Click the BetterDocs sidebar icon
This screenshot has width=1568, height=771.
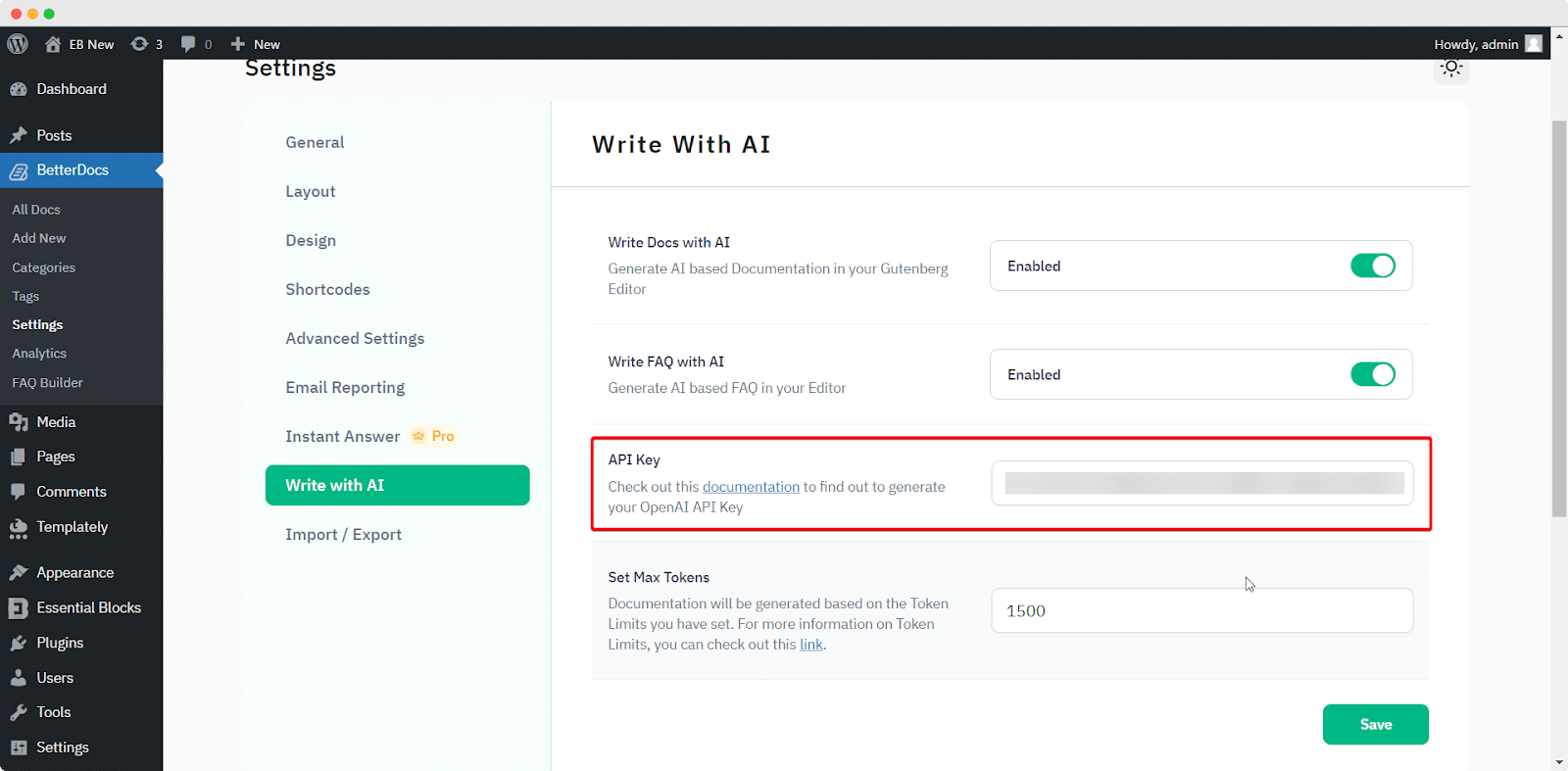19,170
